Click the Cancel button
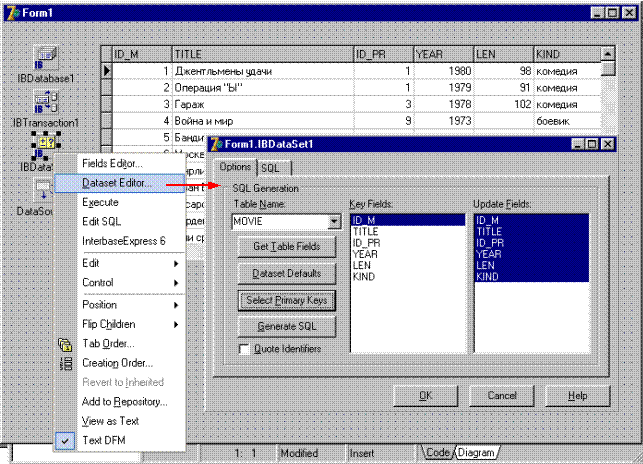The height and width of the screenshot is (464, 643). [x=502, y=395]
